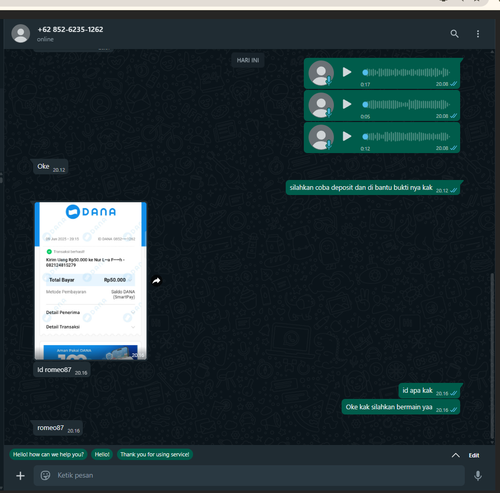Open the emoji picker
This screenshot has height=493, width=500.
pos(45,475)
